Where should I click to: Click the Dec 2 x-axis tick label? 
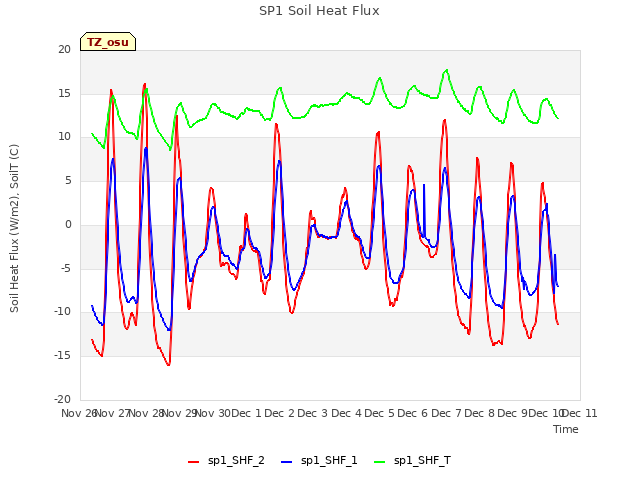pos(280,413)
